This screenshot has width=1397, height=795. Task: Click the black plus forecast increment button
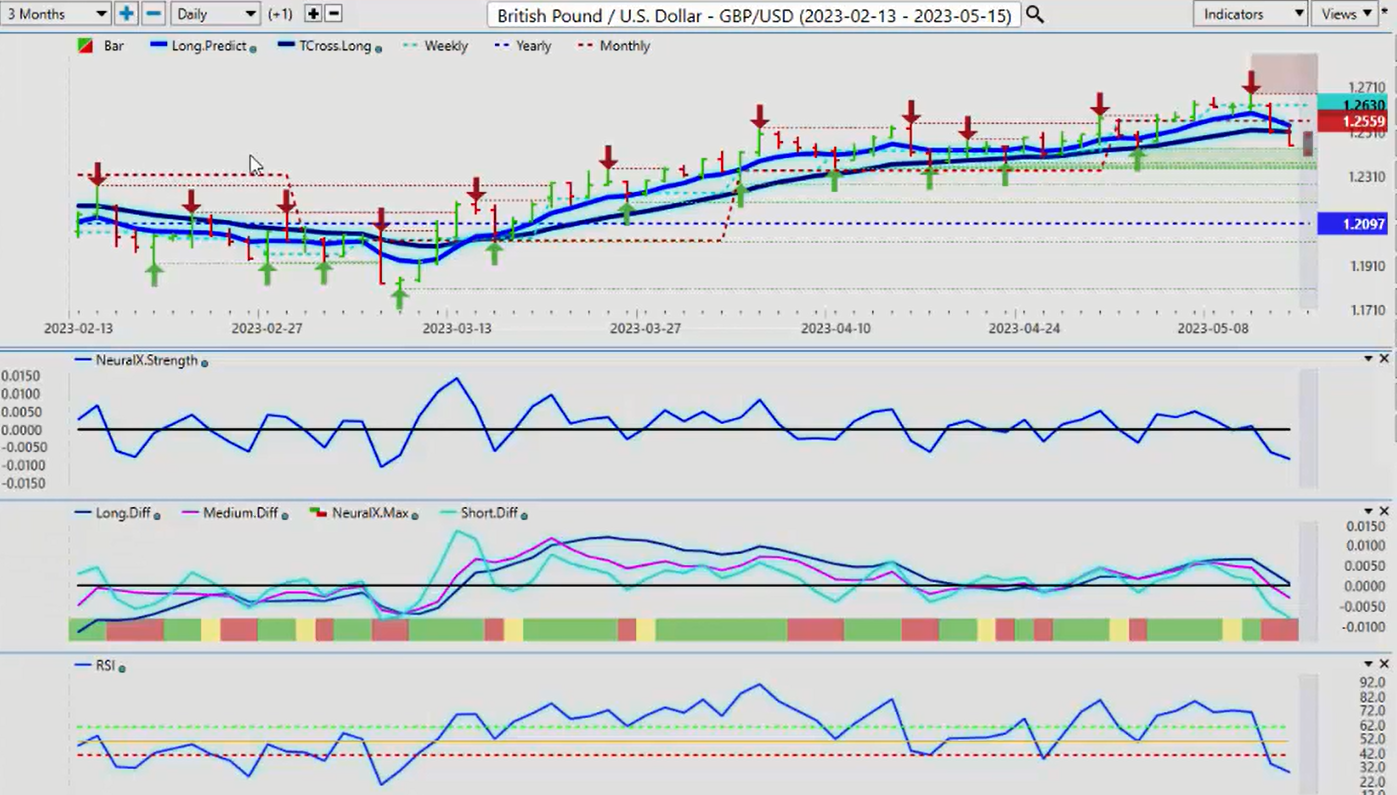[313, 14]
